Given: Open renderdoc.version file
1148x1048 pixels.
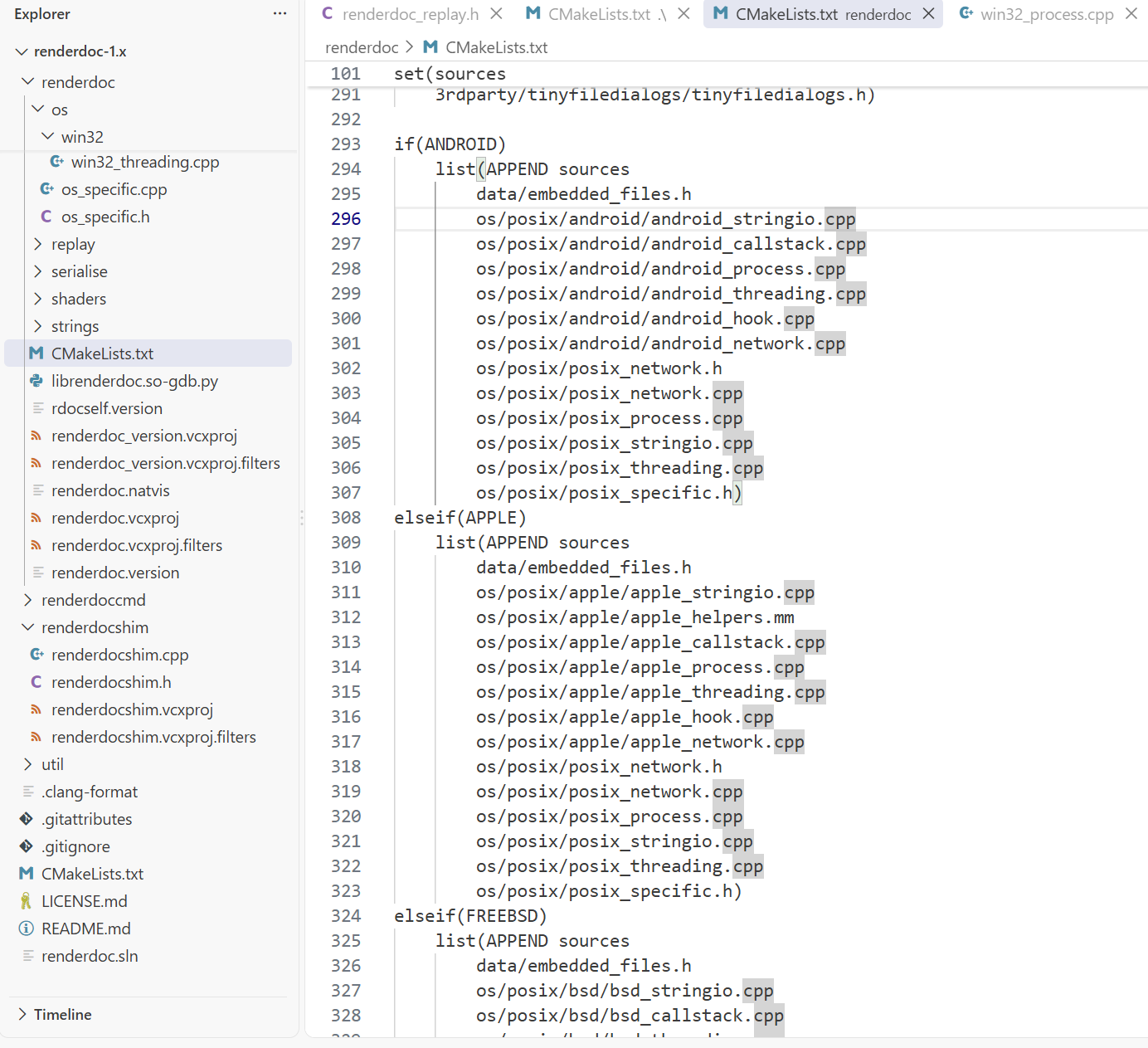Looking at the screenshot, I should pos(115,573).
